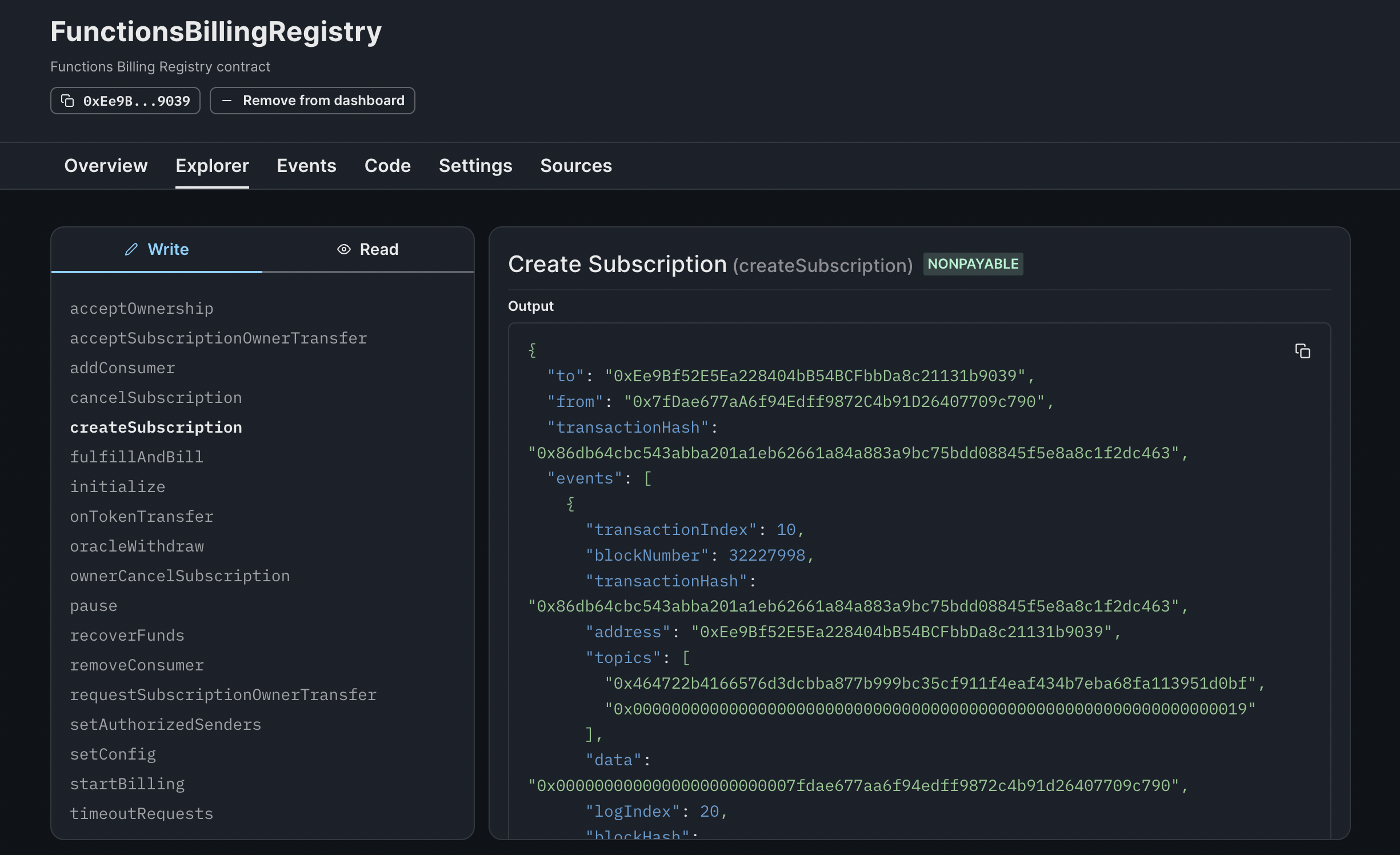
Task: Click minus icon on Remove from dashboard
Action: click(x=227, y=101)
